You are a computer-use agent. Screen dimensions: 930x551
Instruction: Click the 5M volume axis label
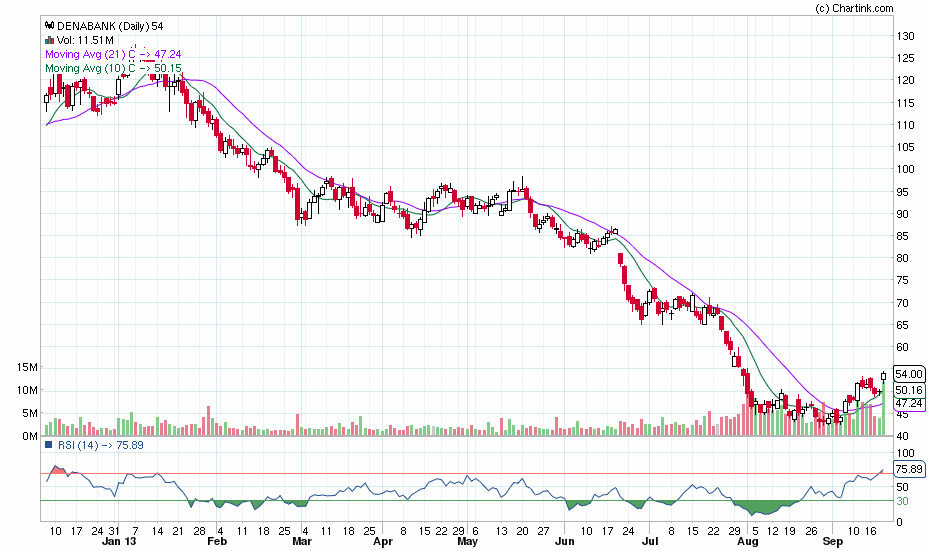(30, 413)
